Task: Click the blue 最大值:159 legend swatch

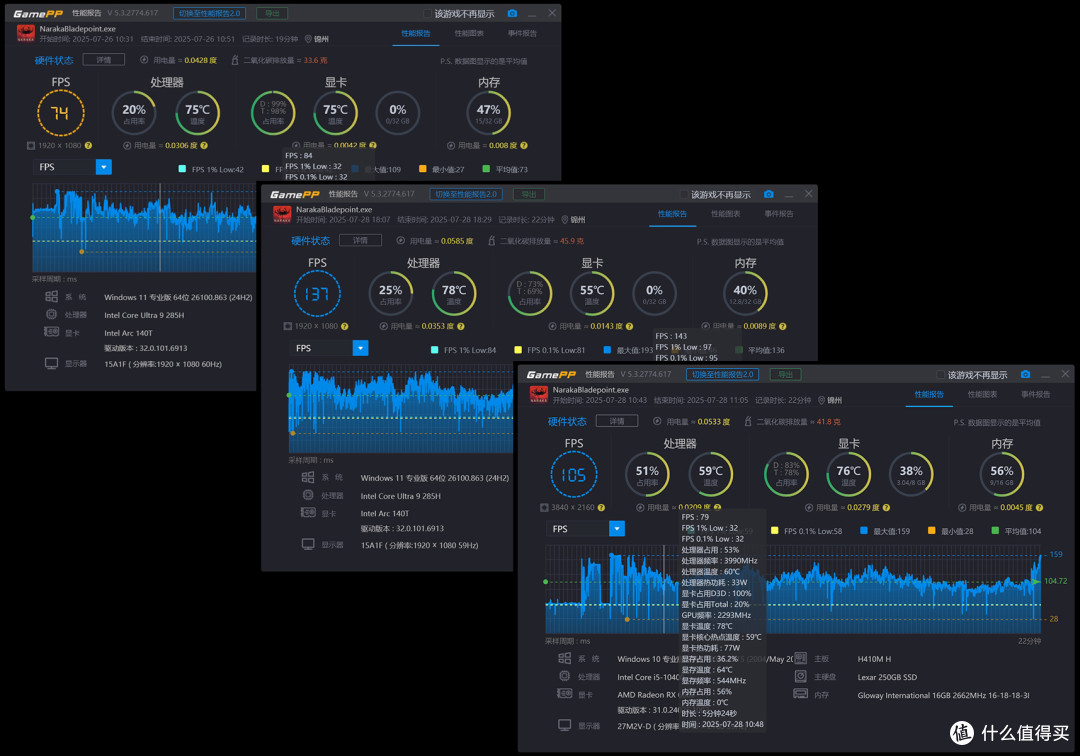Action: (x=864, y=531)
